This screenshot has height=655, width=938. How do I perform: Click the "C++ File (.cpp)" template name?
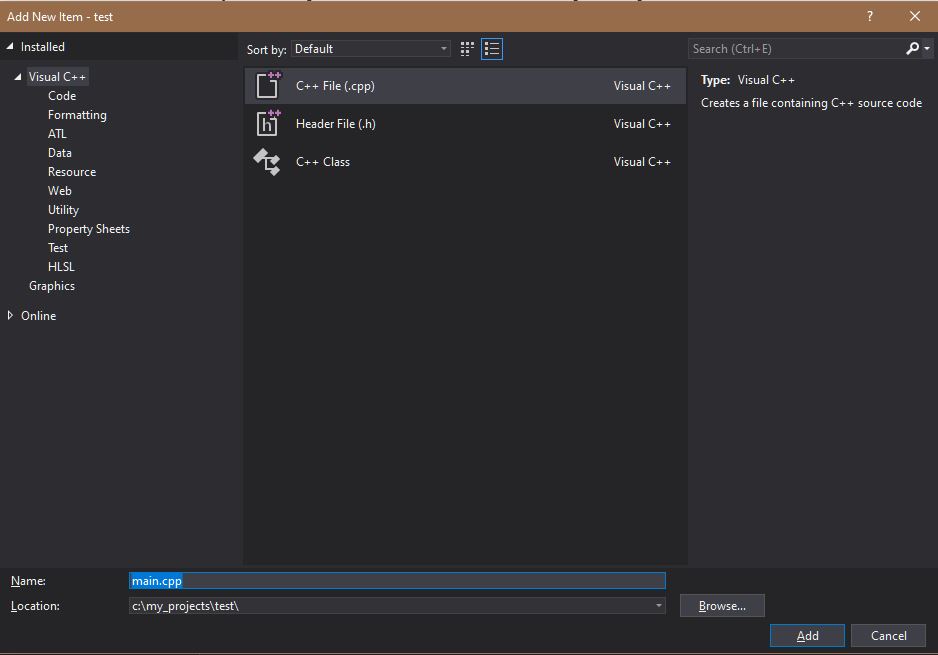335,86
